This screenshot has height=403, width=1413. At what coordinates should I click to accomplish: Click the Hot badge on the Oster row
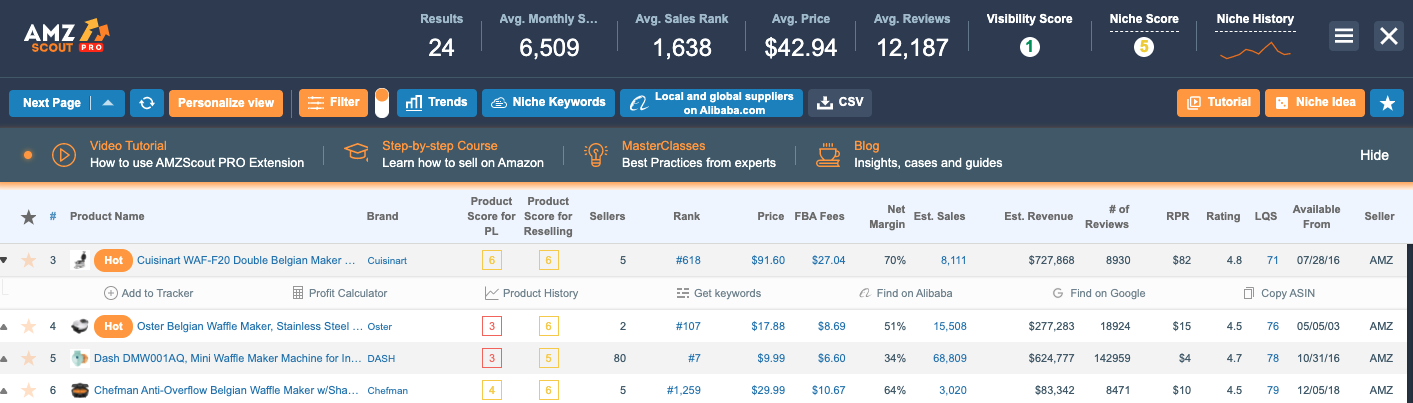coord(113,326)
